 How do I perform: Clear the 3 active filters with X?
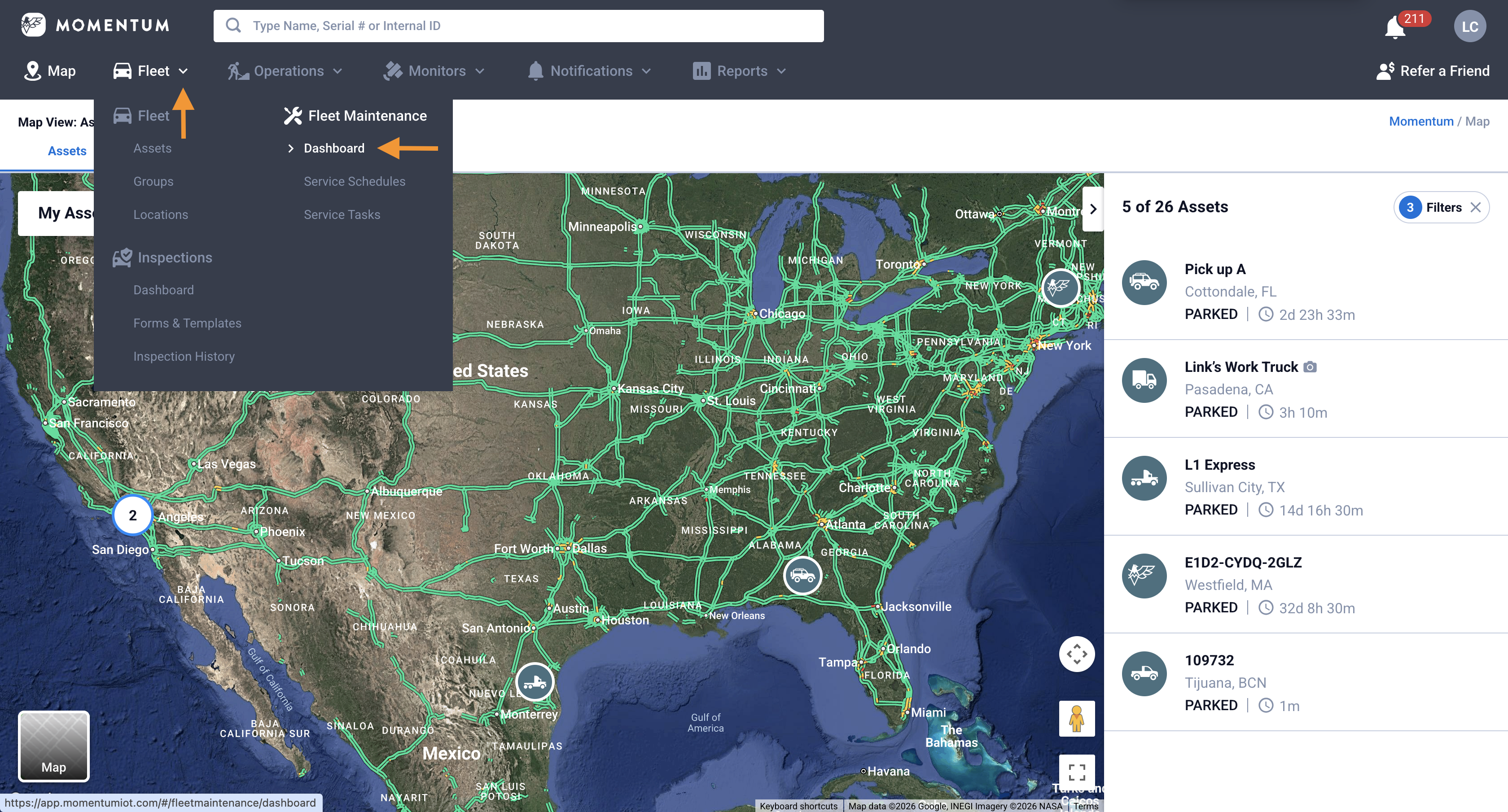tap(1476, 207)
